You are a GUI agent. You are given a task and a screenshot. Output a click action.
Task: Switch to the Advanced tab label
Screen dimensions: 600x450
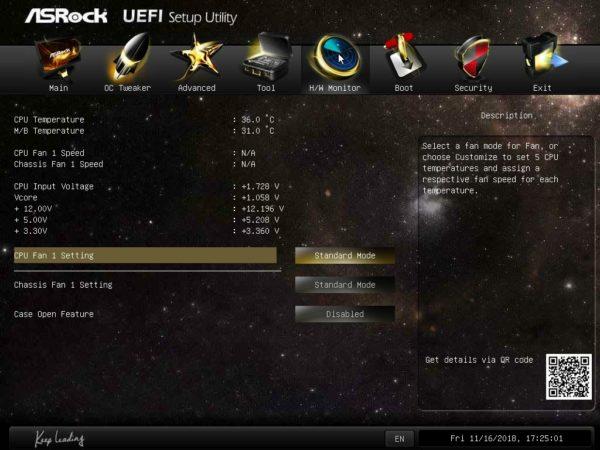[197, 88]
